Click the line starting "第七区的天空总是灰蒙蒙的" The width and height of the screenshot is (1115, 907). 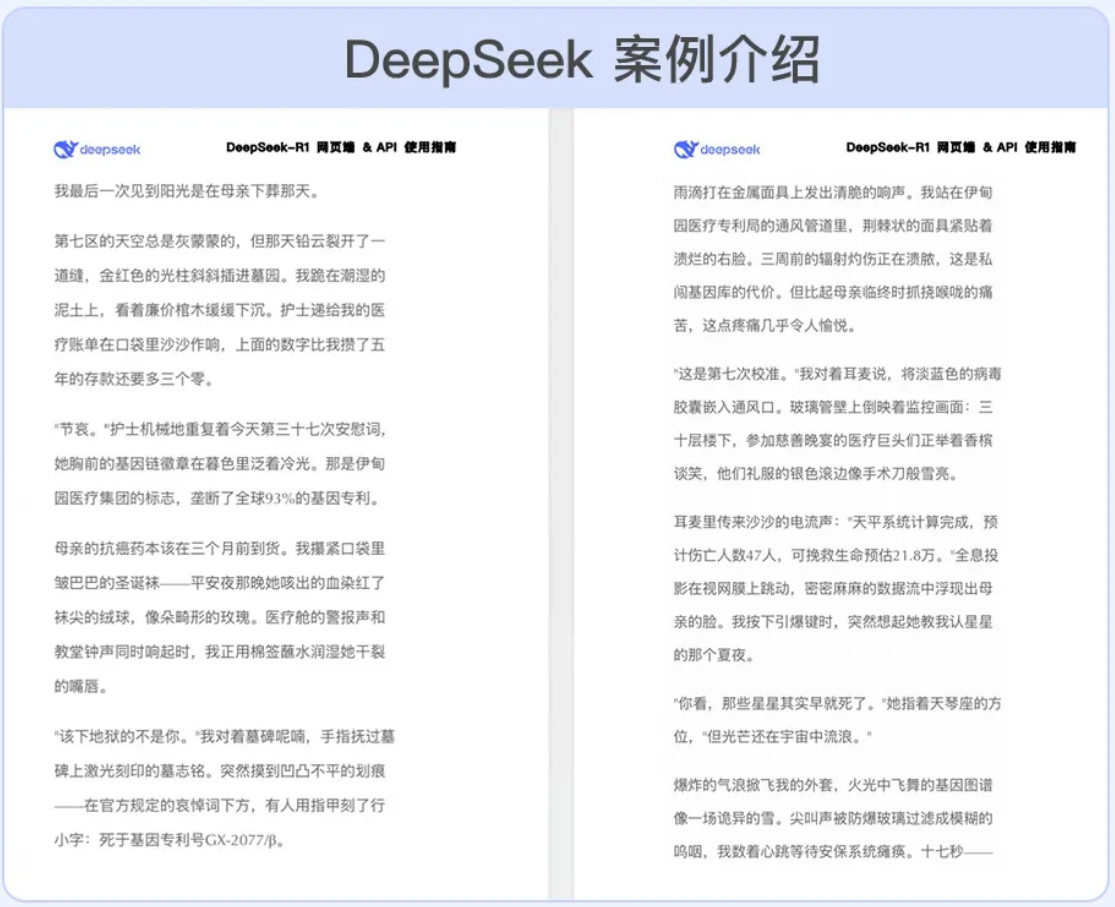coord(220,241)
